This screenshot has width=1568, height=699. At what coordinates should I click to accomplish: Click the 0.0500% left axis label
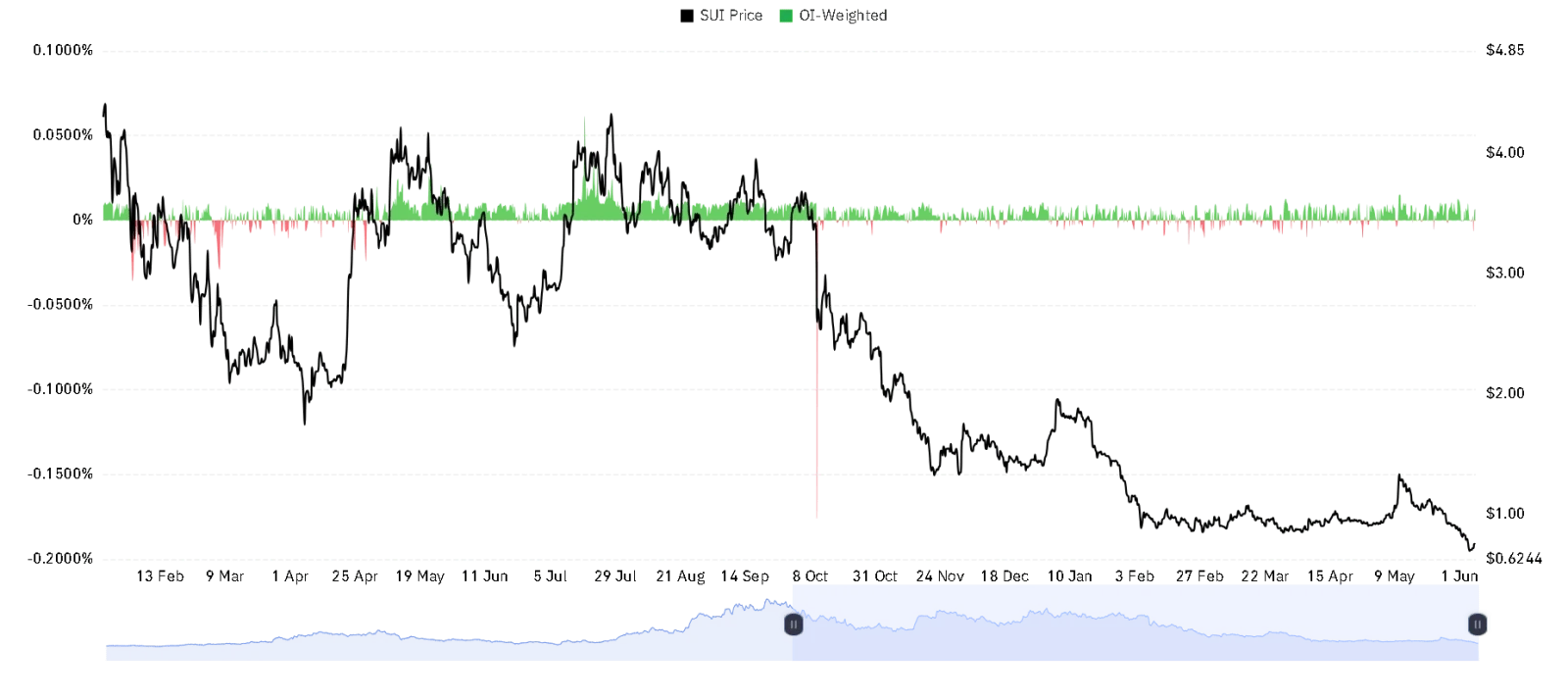click(x=63, y=135)
